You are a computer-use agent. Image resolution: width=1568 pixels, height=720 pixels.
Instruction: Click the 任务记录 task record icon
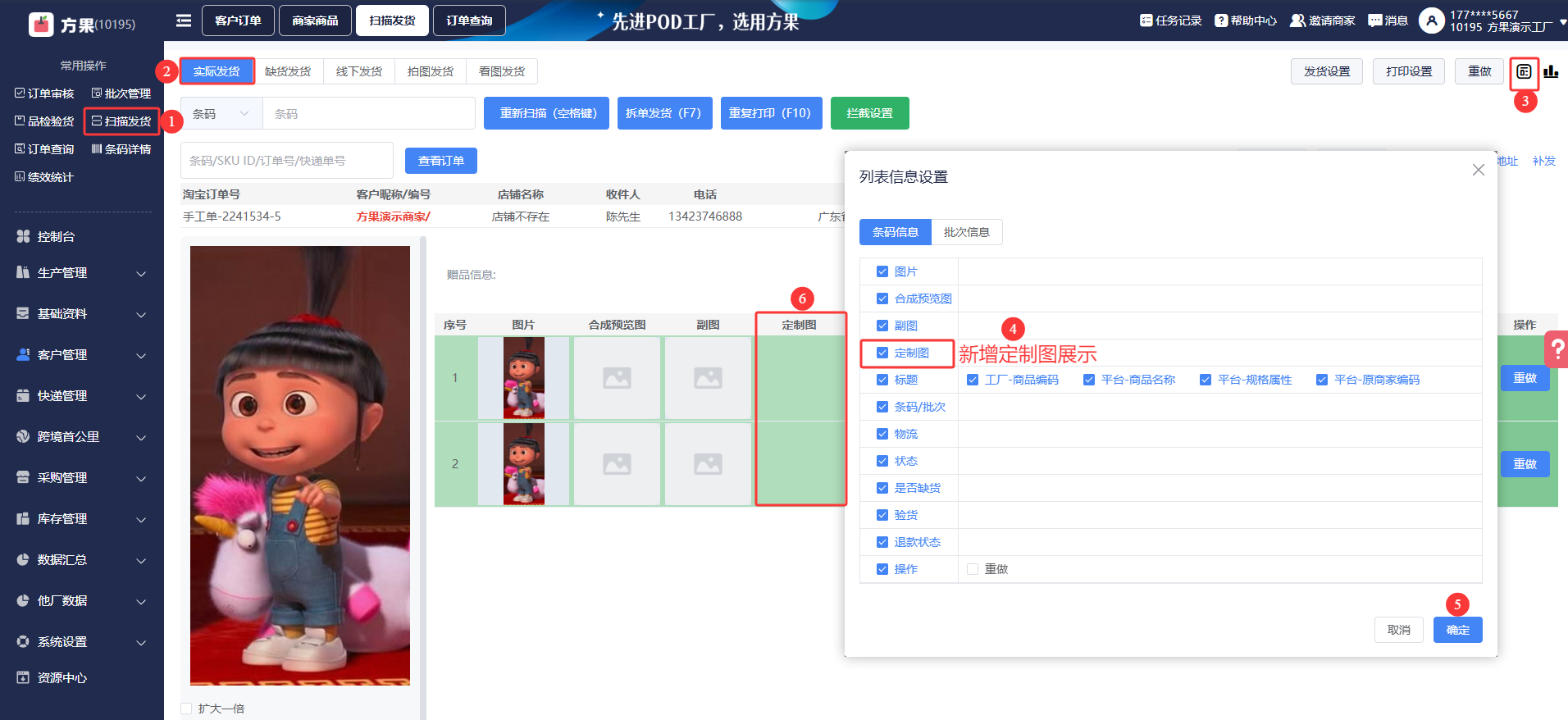[x=1146, y=21]
